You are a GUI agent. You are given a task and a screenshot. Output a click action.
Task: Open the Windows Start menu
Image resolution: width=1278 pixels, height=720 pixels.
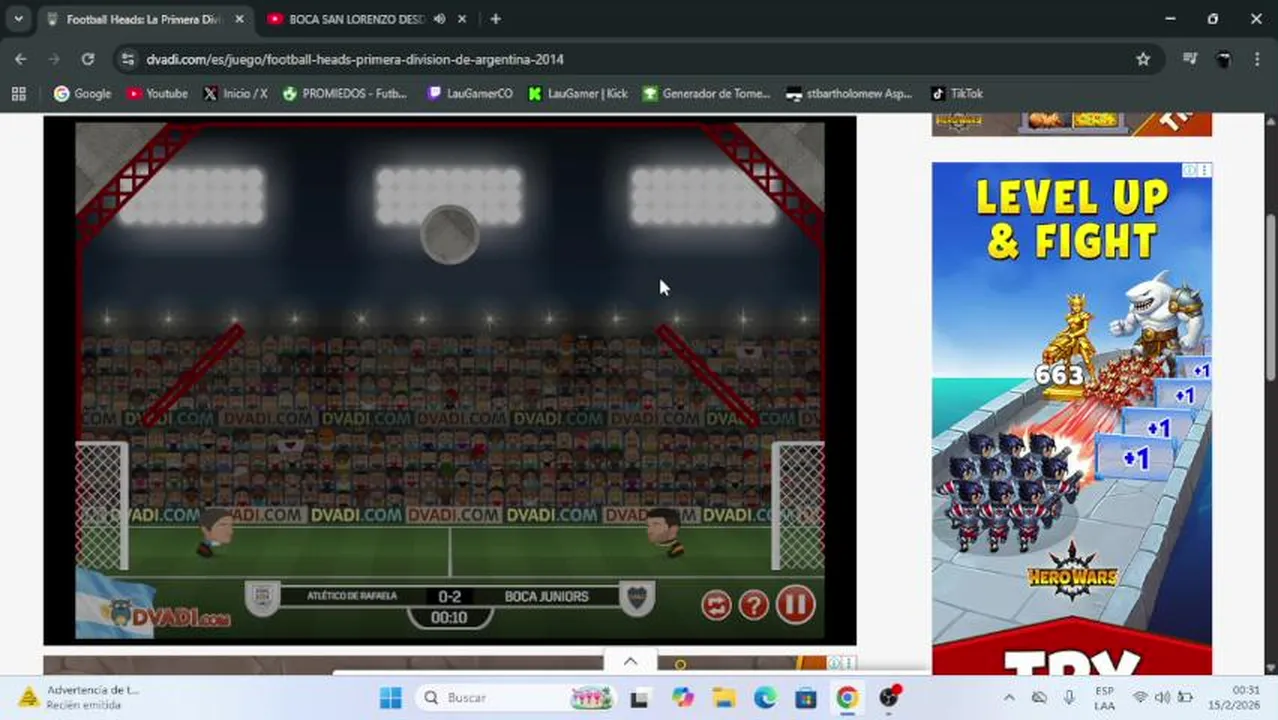391,698
